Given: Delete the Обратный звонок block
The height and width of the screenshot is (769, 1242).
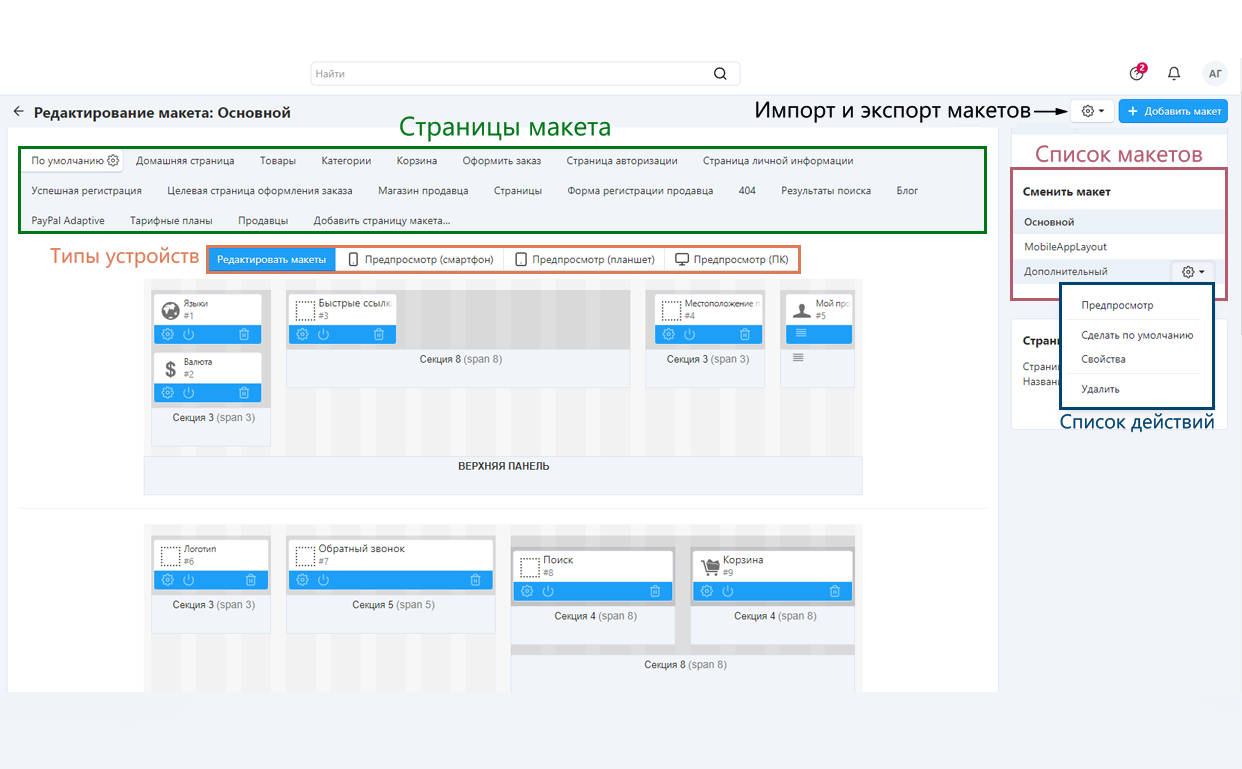Looking at the screenshot, I should 476,580.
